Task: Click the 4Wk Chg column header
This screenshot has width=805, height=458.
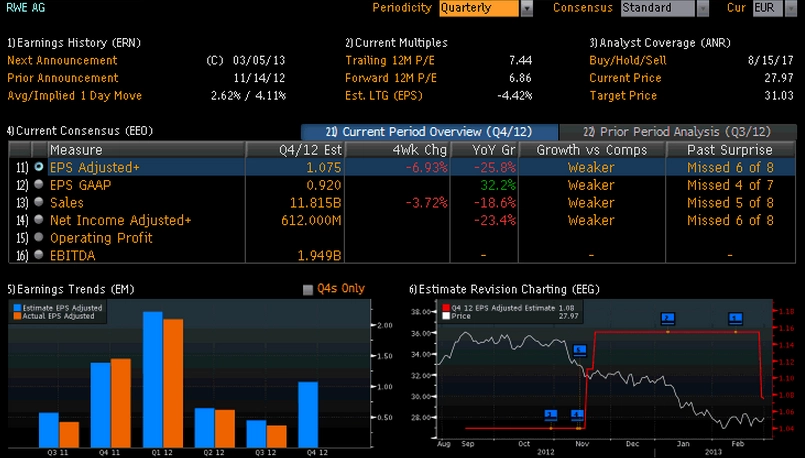Action: (x=397, y=150)
